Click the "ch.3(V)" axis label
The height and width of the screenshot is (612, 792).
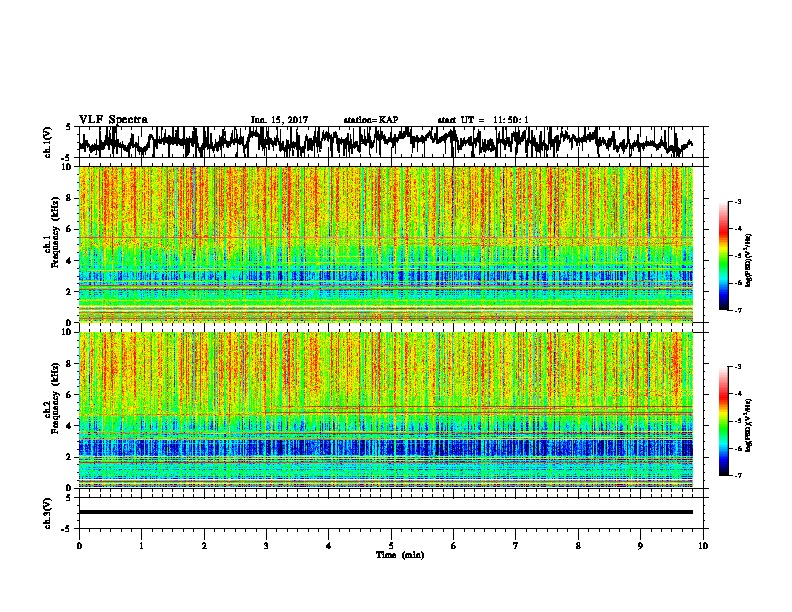47,513
